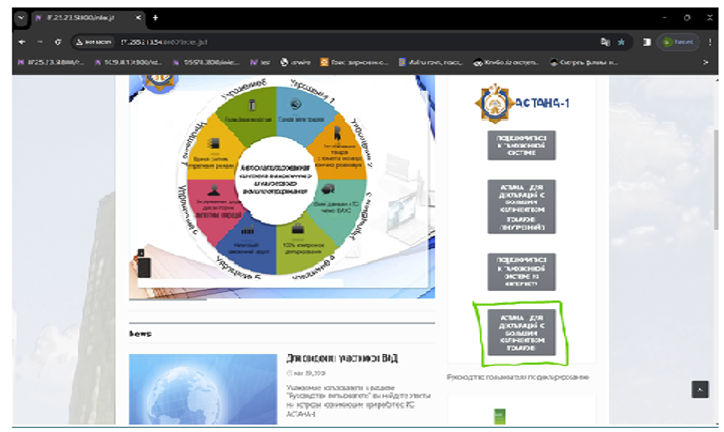Click the translate page icon
The image size is (724, 432).
(x=605, y=42)
